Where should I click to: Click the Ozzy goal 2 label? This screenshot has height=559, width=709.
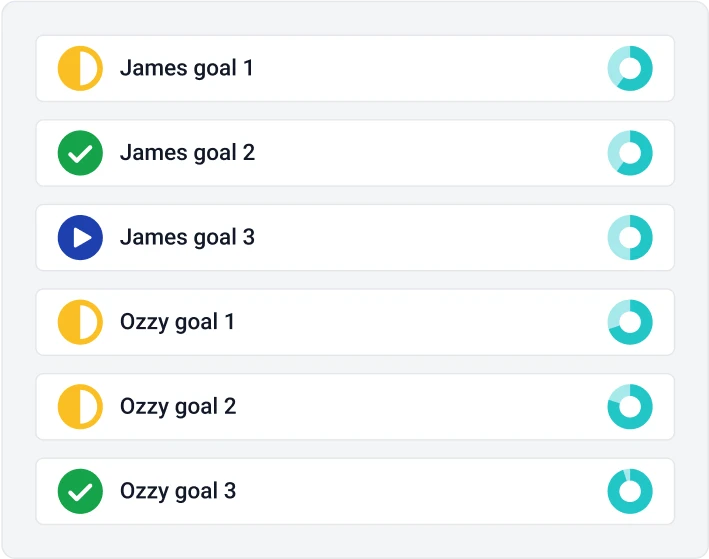tap(178, 407)
